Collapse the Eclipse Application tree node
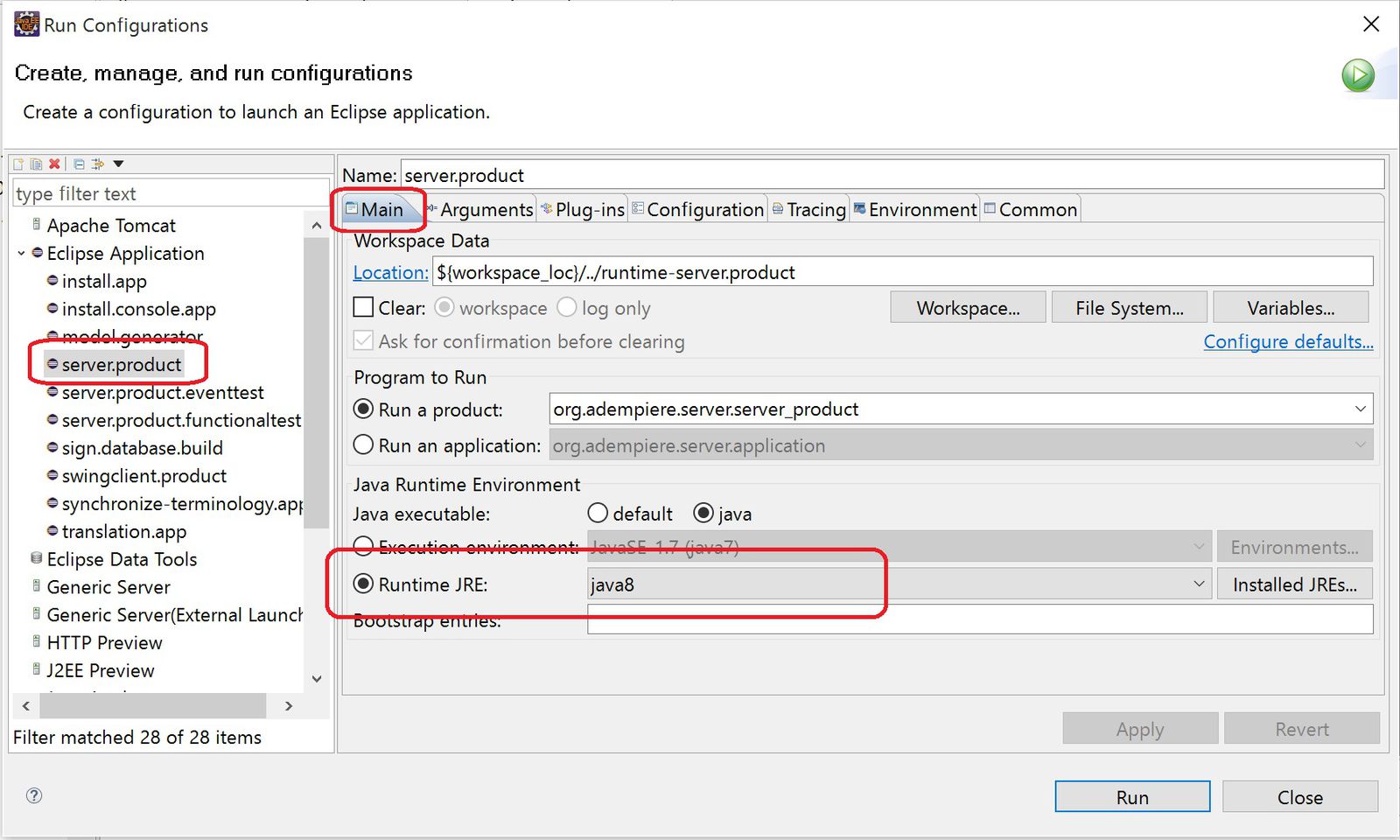 (21, 254)
